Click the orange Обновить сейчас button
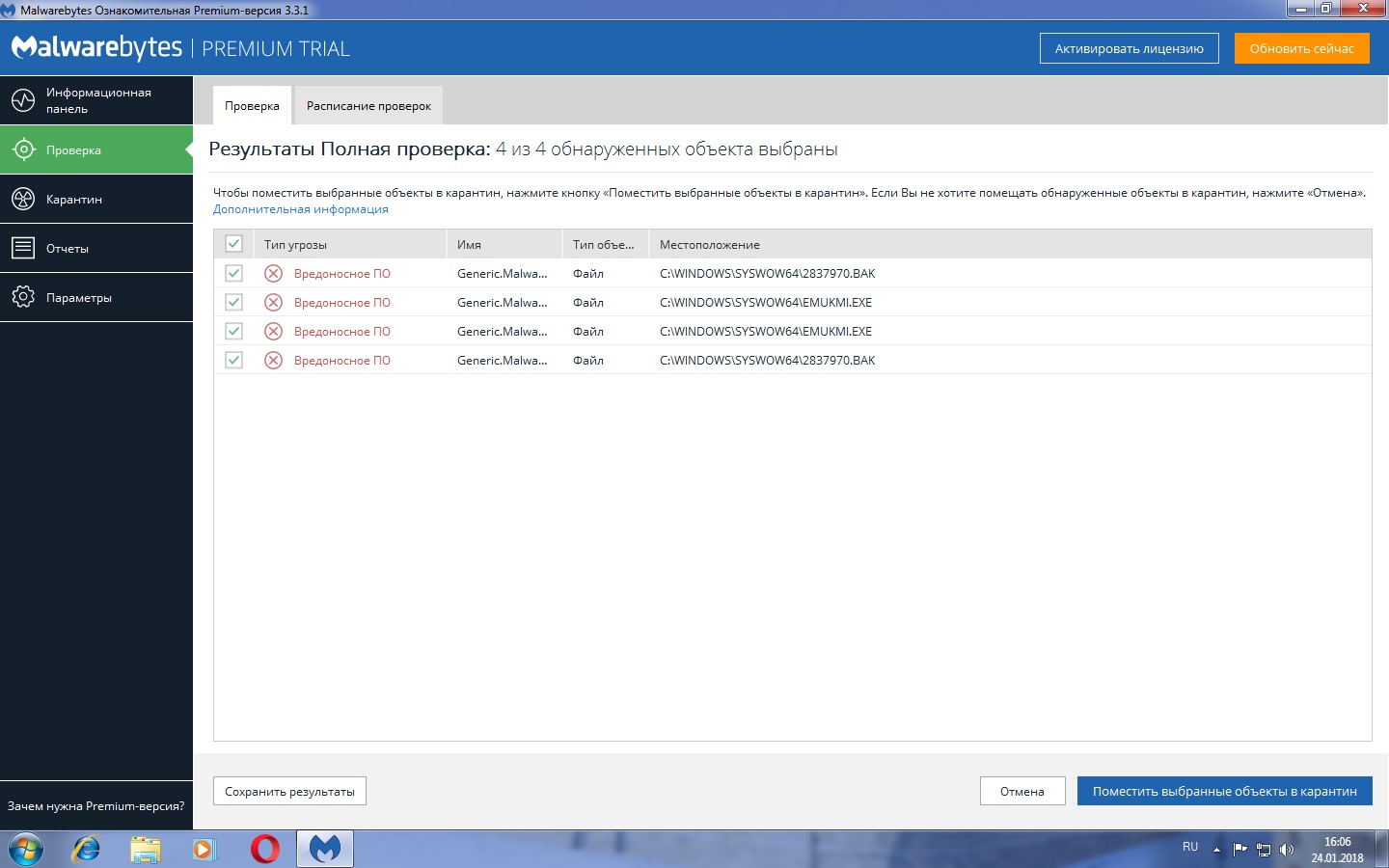The width and height of the screenshot is (1389, 868). point(1301,48)
